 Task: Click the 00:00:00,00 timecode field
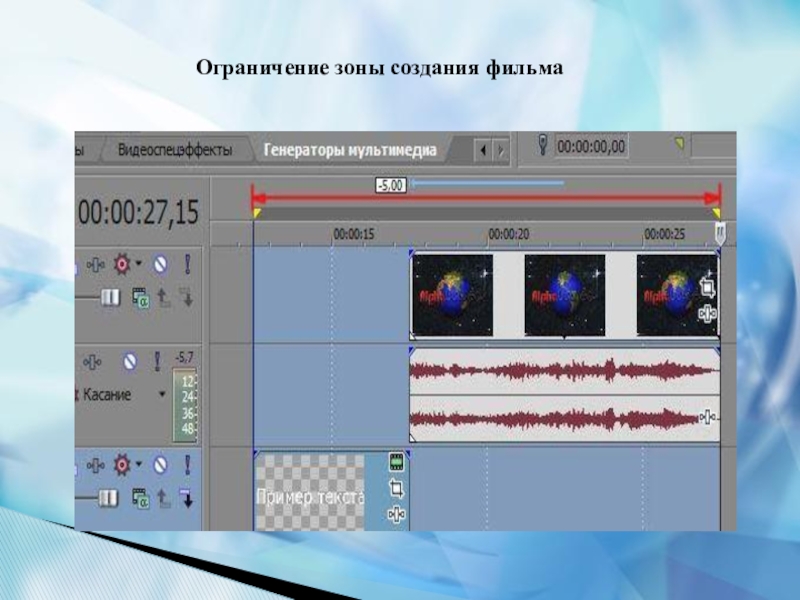[x=591, y=147]
